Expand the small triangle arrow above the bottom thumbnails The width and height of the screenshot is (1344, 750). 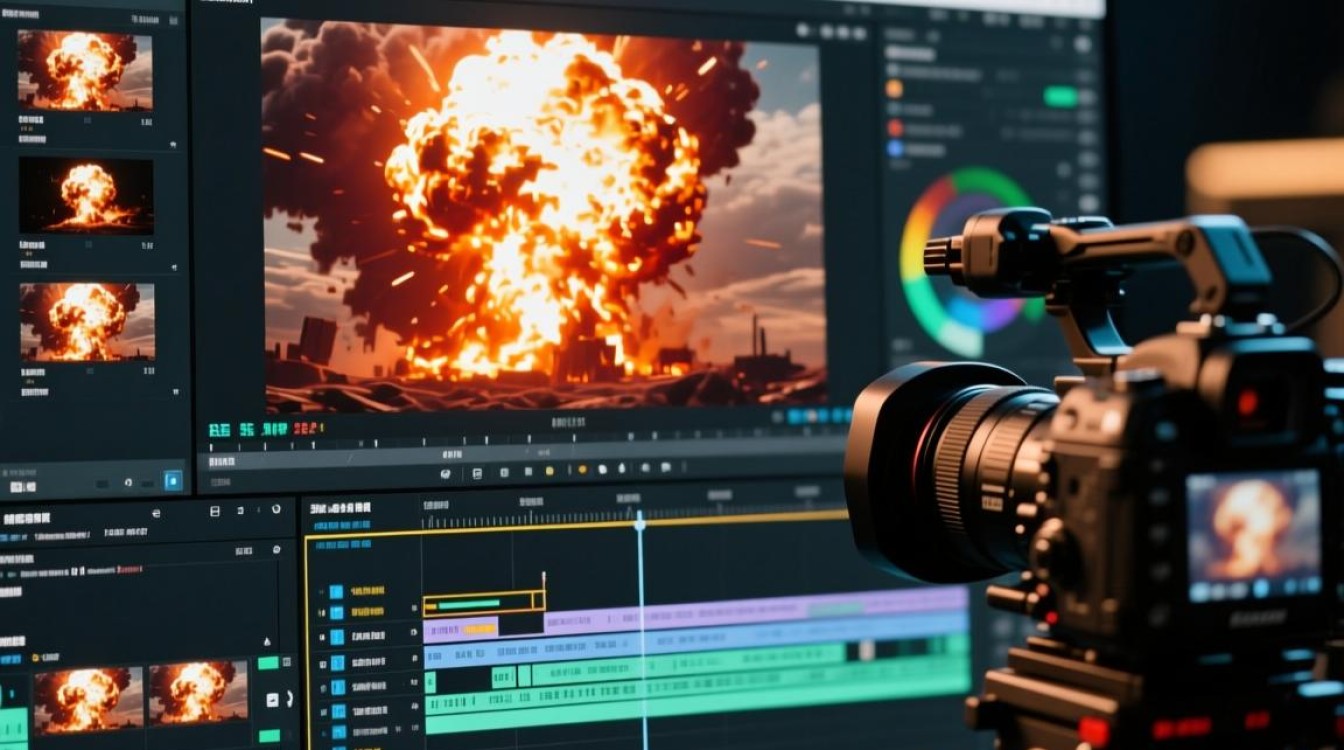(x=267, y=641)
